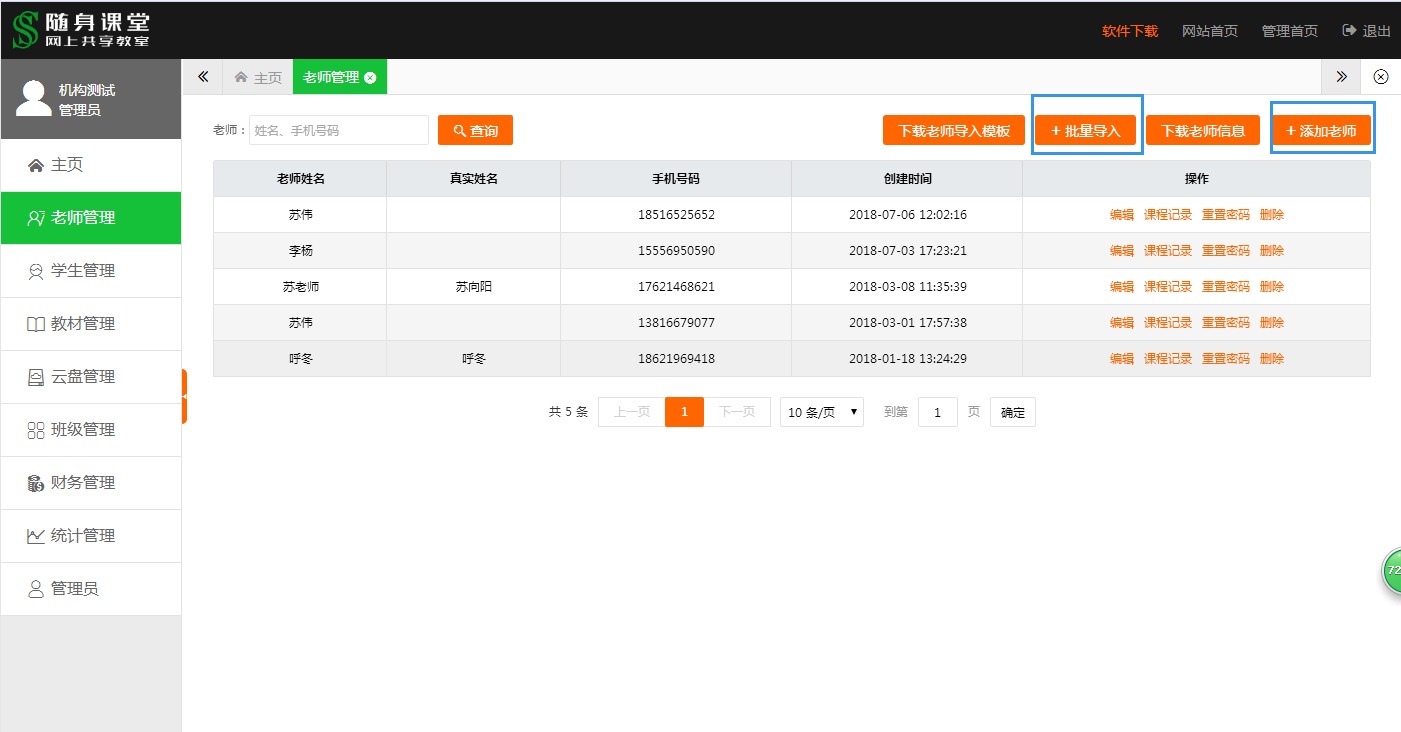Click 重置密码 for teacher 李杨
The width and height of the screenshot is (1401, 732).
pyautogui.click(x=1225, y=251)
